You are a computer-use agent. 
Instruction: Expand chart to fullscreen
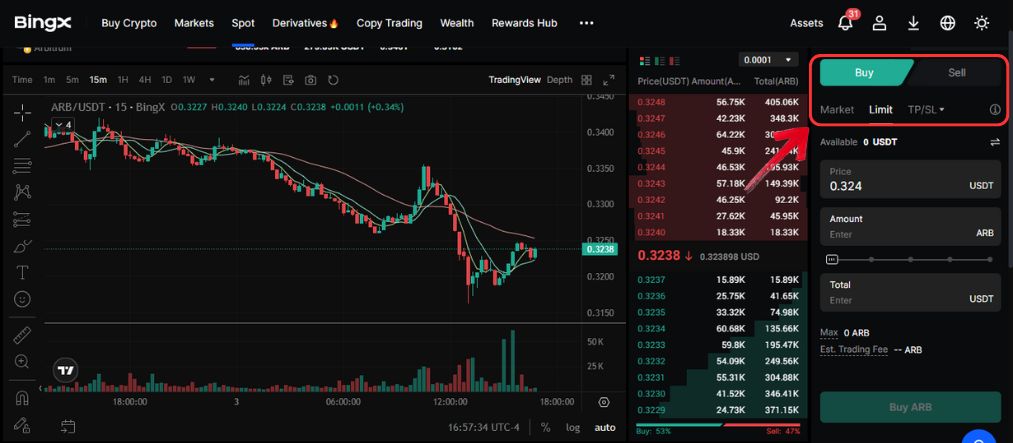pyautogui.click(x=609, y=80)
